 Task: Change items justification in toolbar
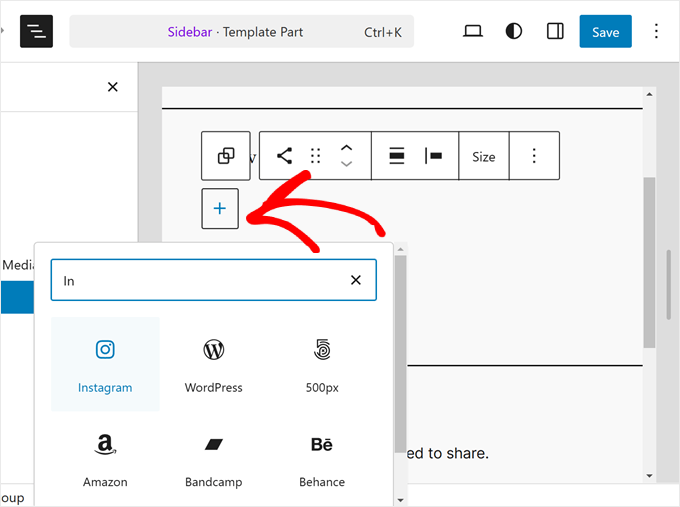click(x=396, y=156)
